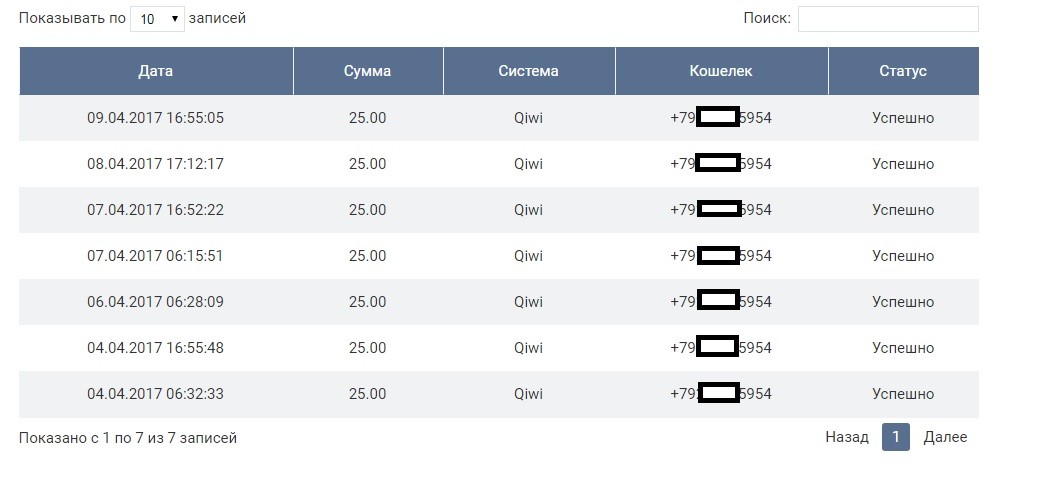Click the 04.04.2017 16:55:48 date cell

point(156,348)
